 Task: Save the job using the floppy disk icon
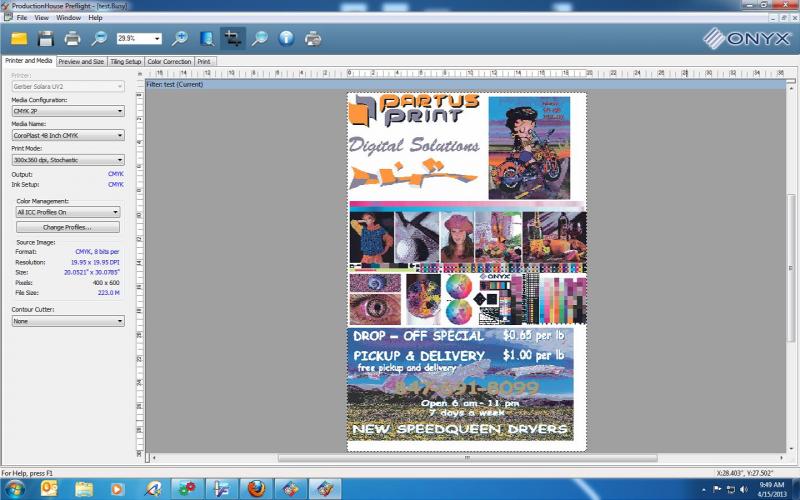tap(46, 38)
